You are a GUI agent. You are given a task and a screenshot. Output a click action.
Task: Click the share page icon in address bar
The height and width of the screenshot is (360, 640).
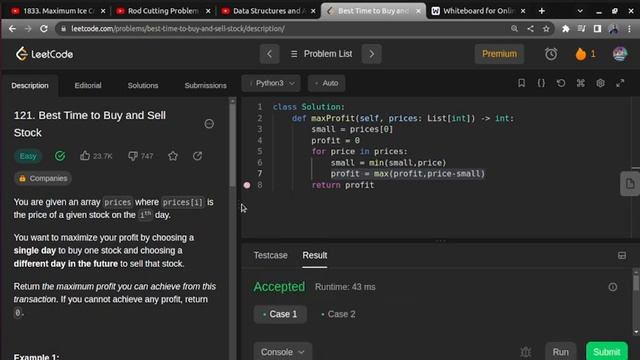(x=530, y=29)
